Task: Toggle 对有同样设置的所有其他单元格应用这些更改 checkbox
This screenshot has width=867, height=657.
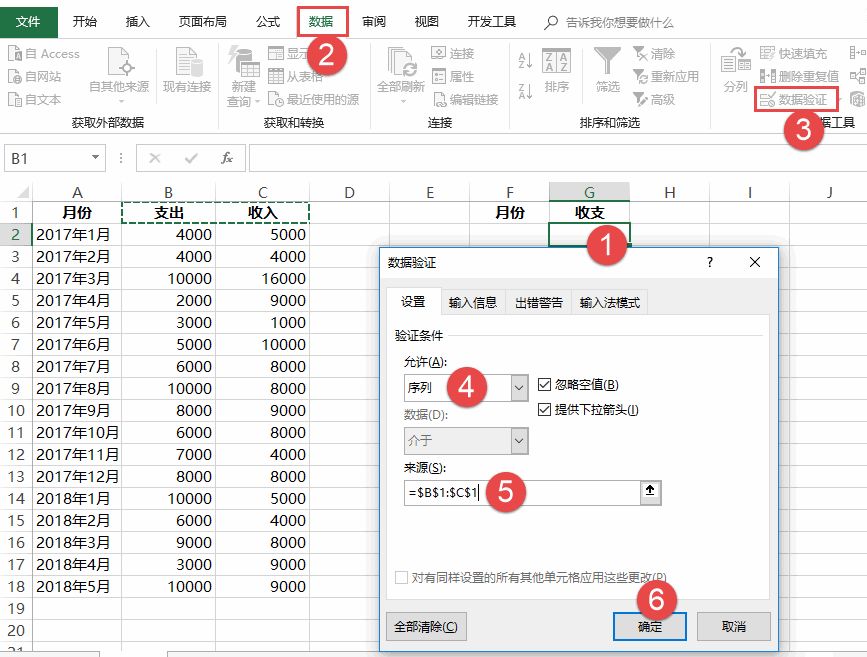Action: click(401, 577)
